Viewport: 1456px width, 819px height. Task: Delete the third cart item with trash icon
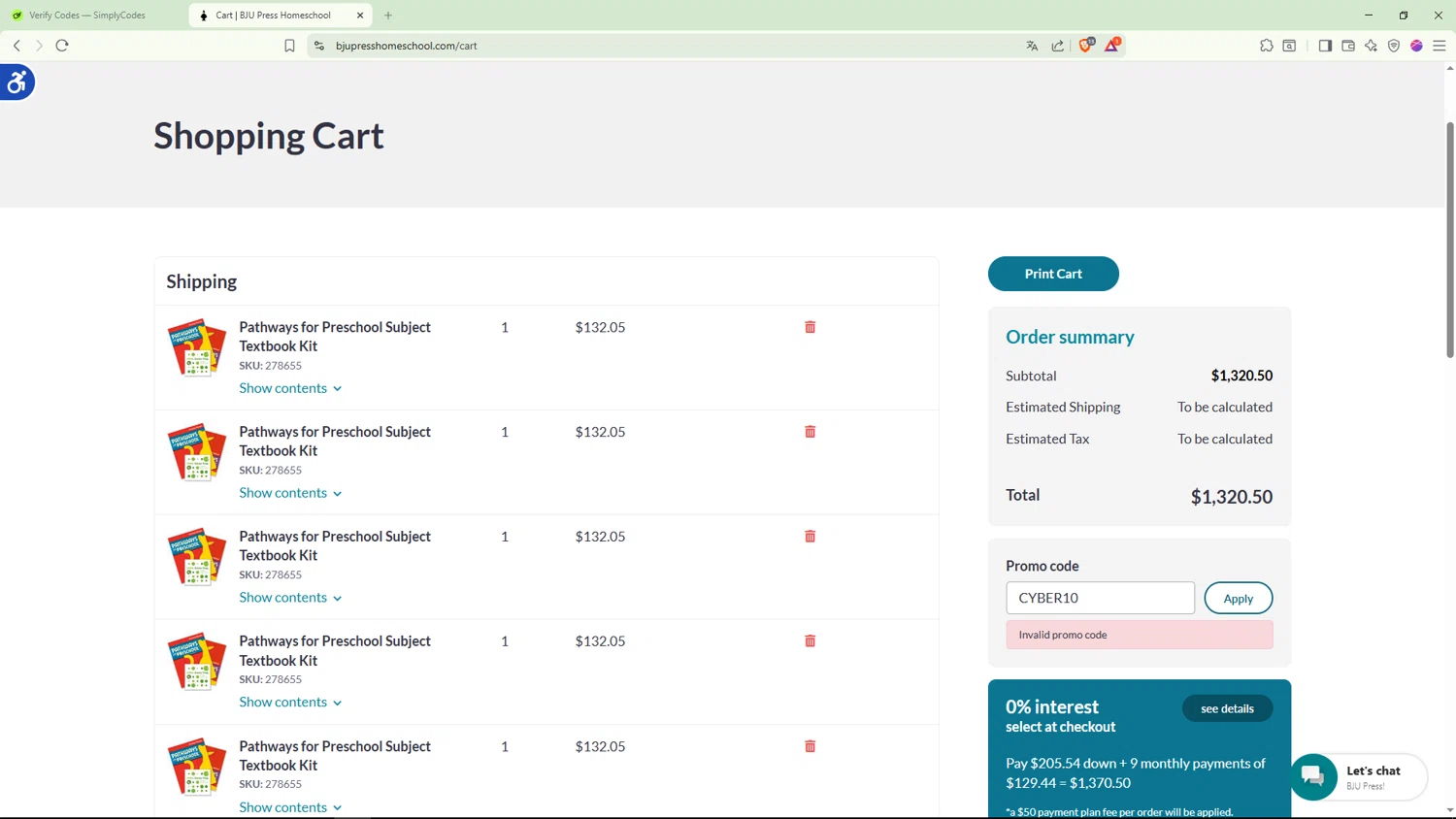[x=810, y=537]
